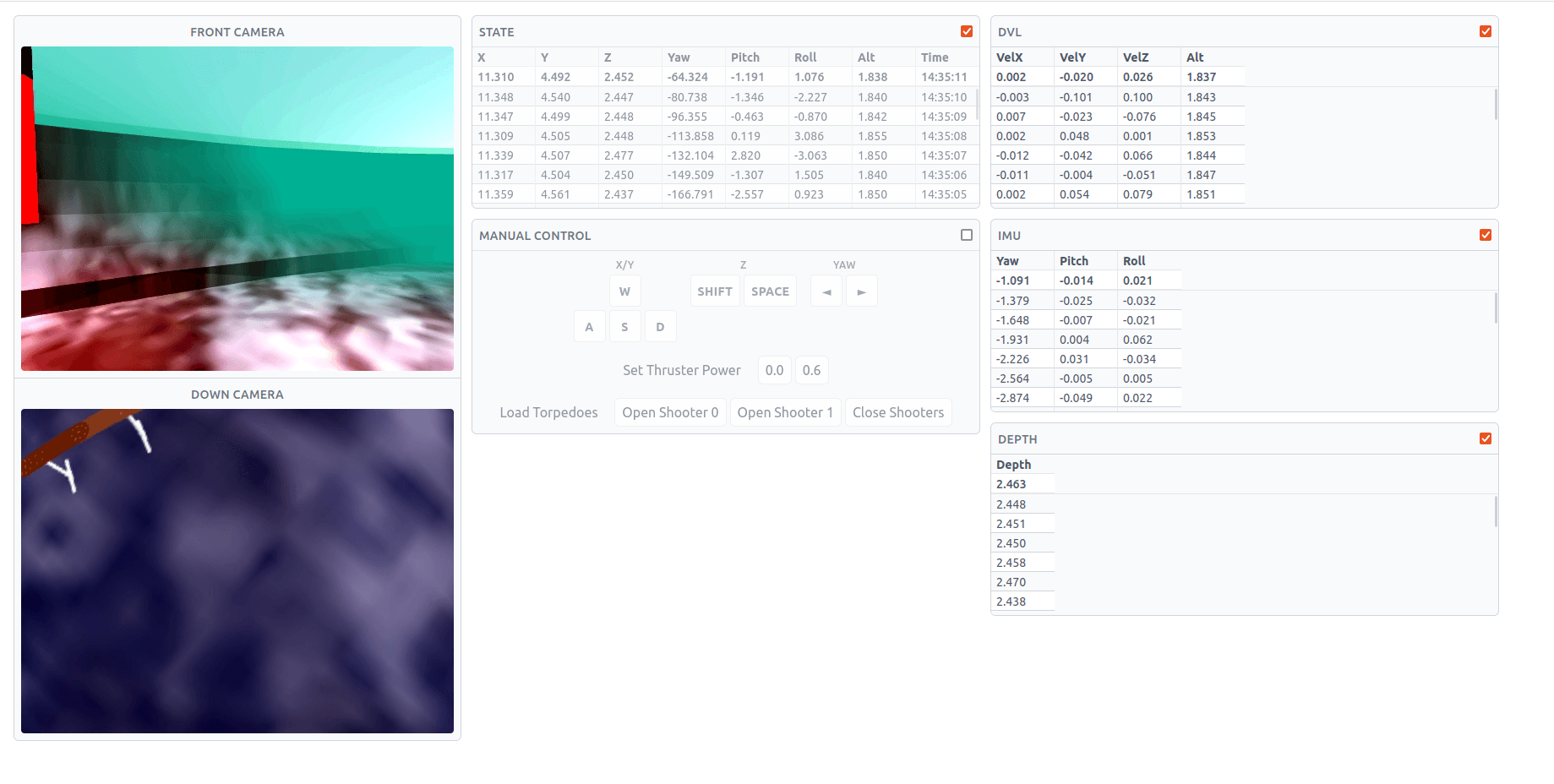Set thruster power to 0.0
1554x784 pixels.
pyautogui.click(x=774, y=369)
